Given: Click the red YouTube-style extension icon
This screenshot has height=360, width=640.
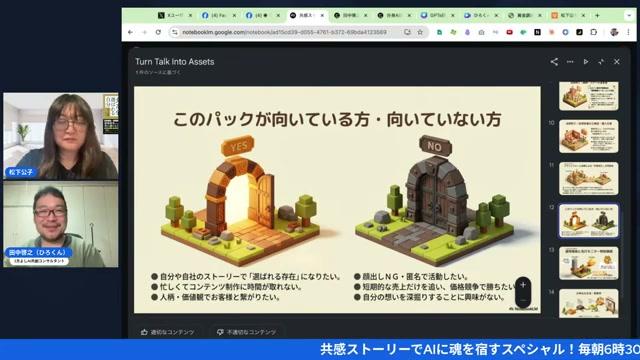Looking at the screenshot, I should 509,32.
